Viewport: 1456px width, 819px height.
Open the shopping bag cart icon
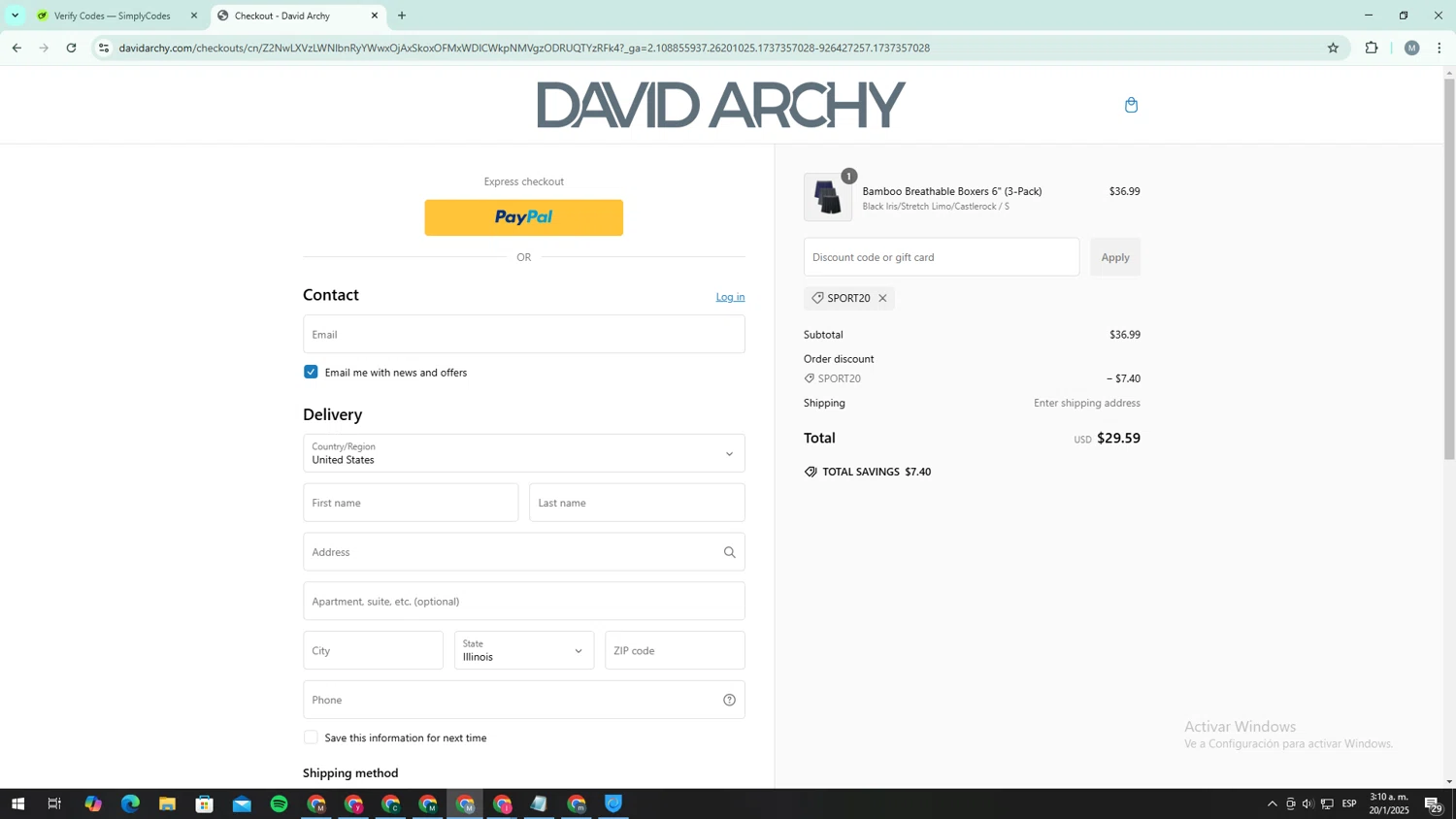[1131, 105]
